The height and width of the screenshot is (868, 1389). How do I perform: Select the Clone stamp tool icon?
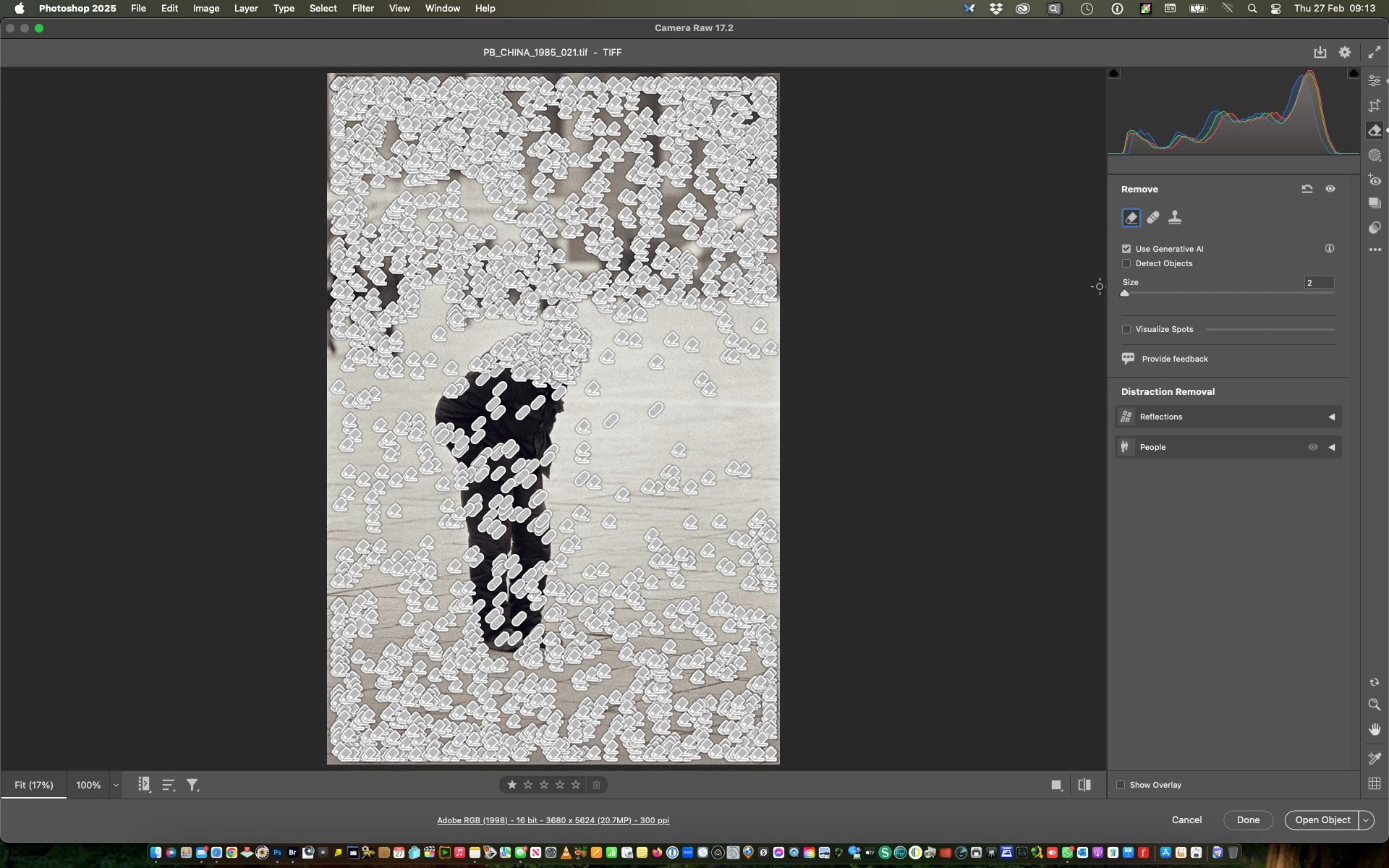click(x=1175, y=218)
